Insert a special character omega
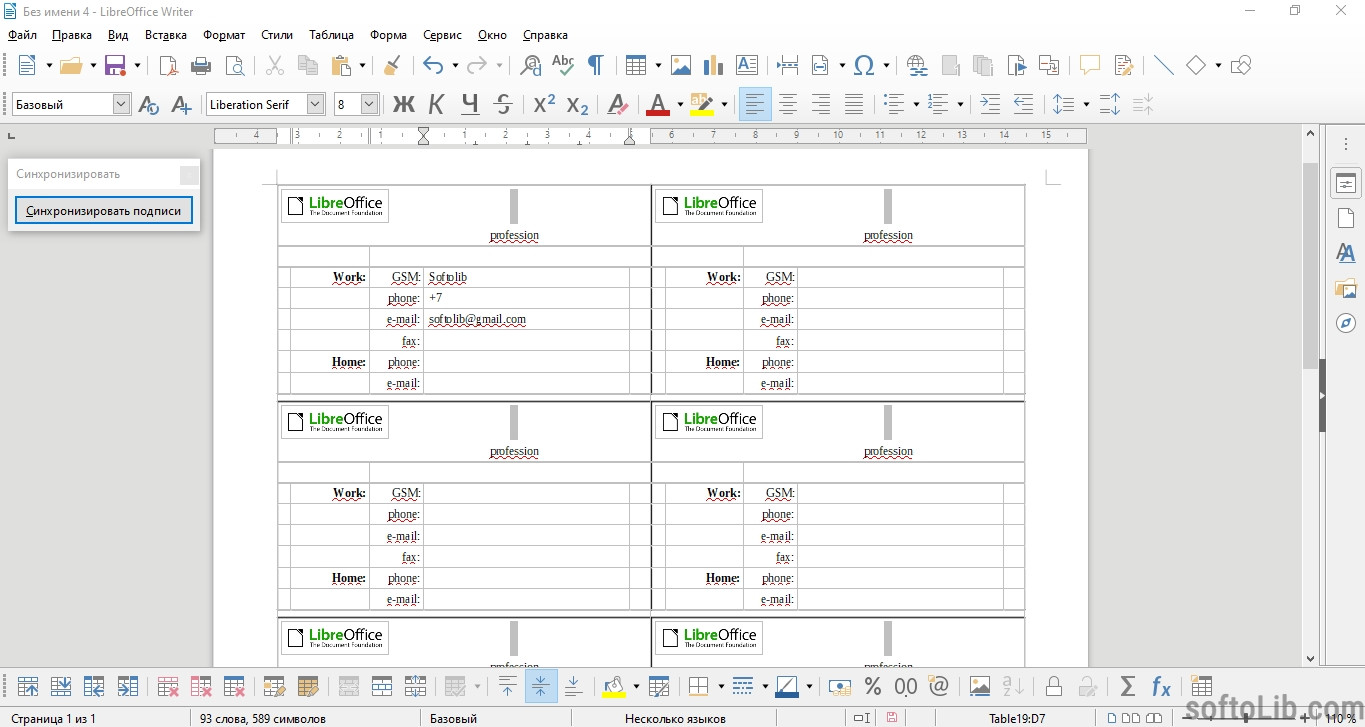Image resolution: width=1365 pixels, height=727 pixels. point(864,66)
